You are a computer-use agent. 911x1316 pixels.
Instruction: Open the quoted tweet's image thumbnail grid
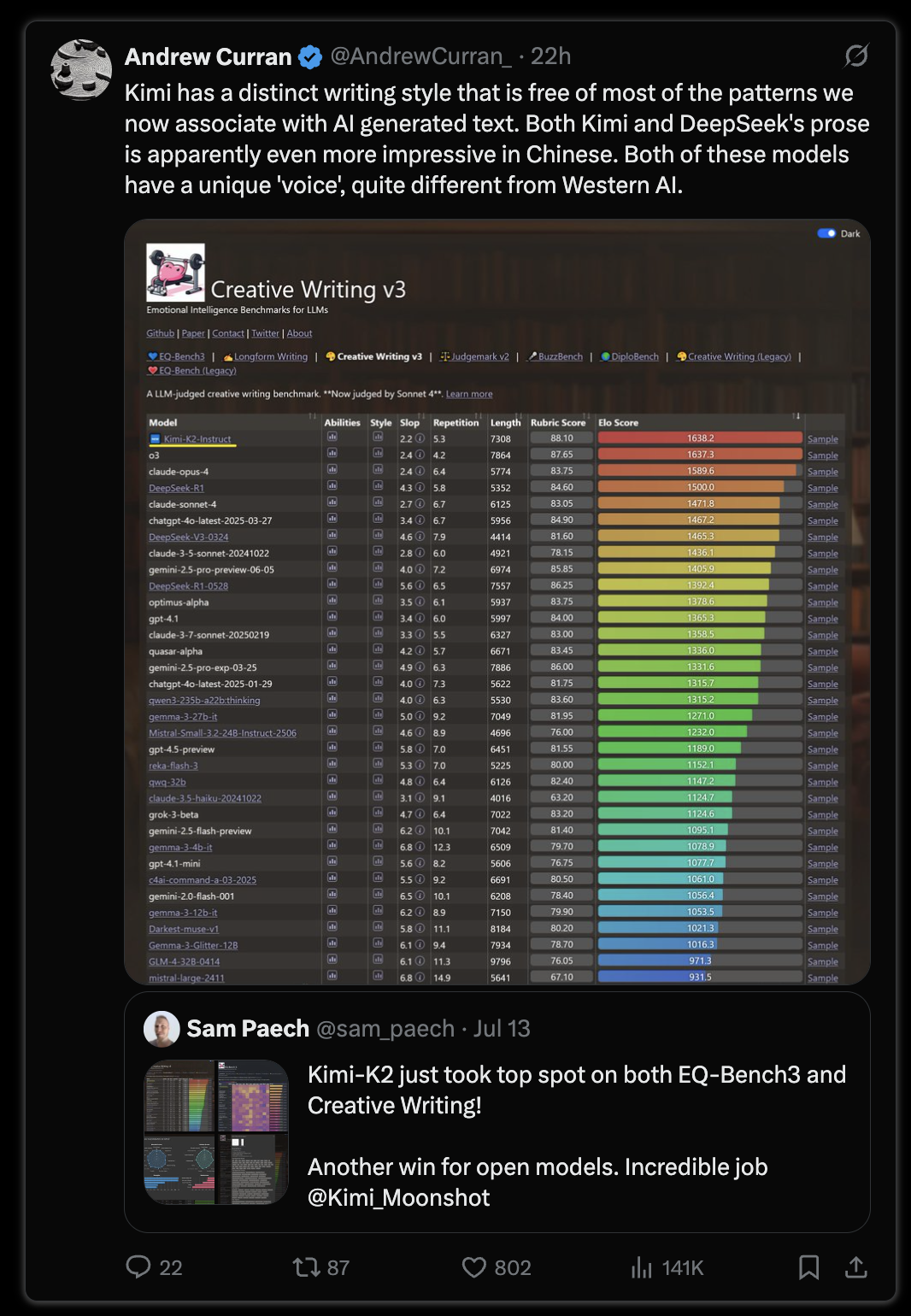point(216,1132)
